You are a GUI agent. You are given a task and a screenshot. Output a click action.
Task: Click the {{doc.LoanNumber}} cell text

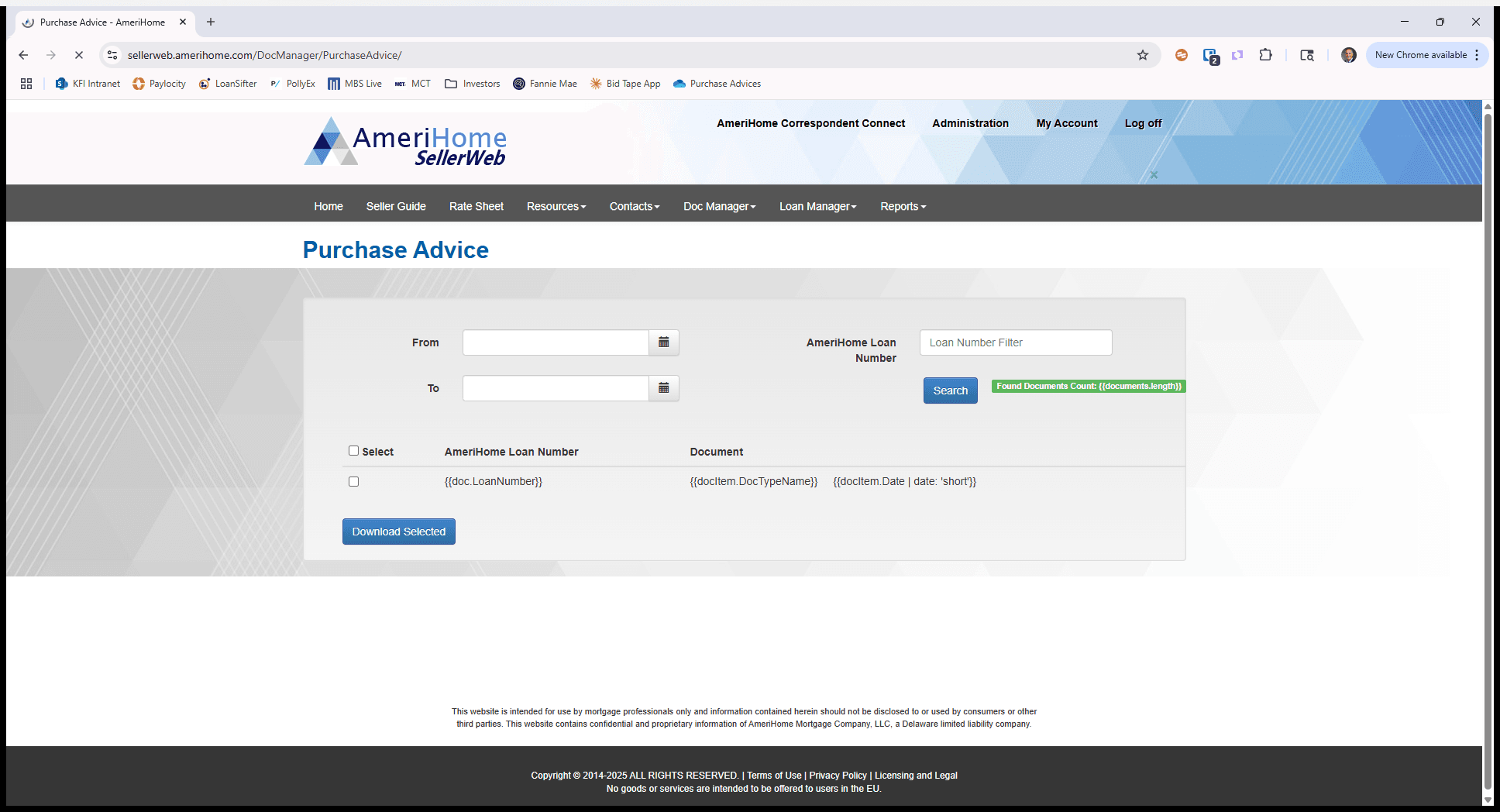494,481
